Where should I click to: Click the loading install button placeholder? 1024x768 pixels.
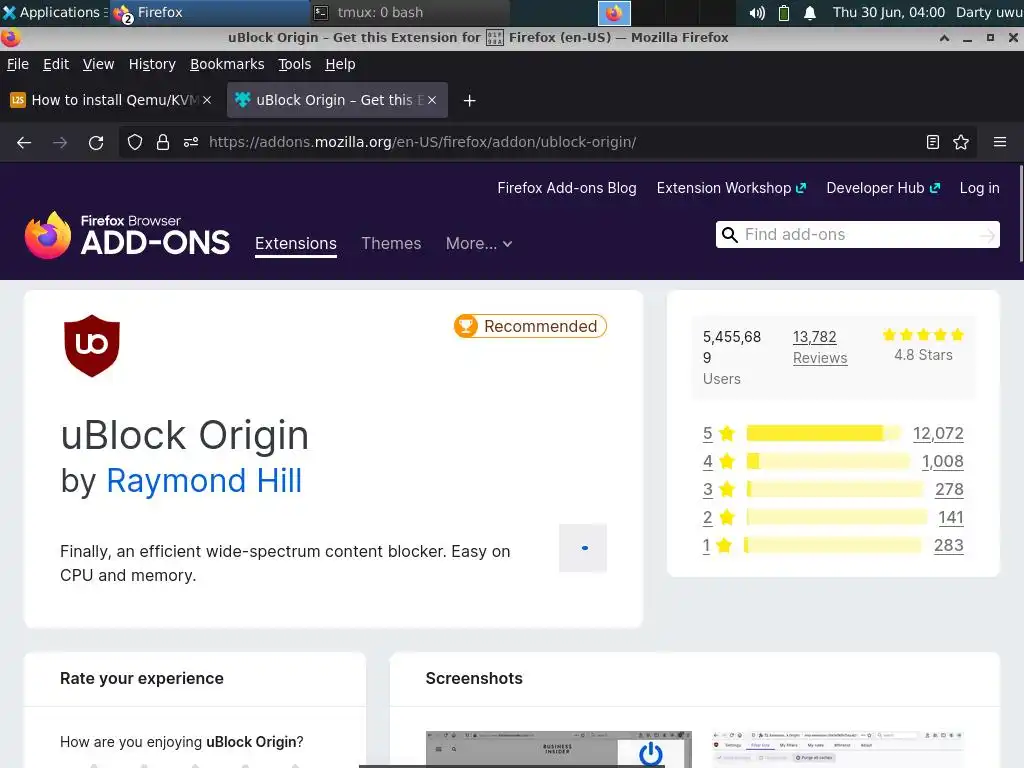coord(583,548)
